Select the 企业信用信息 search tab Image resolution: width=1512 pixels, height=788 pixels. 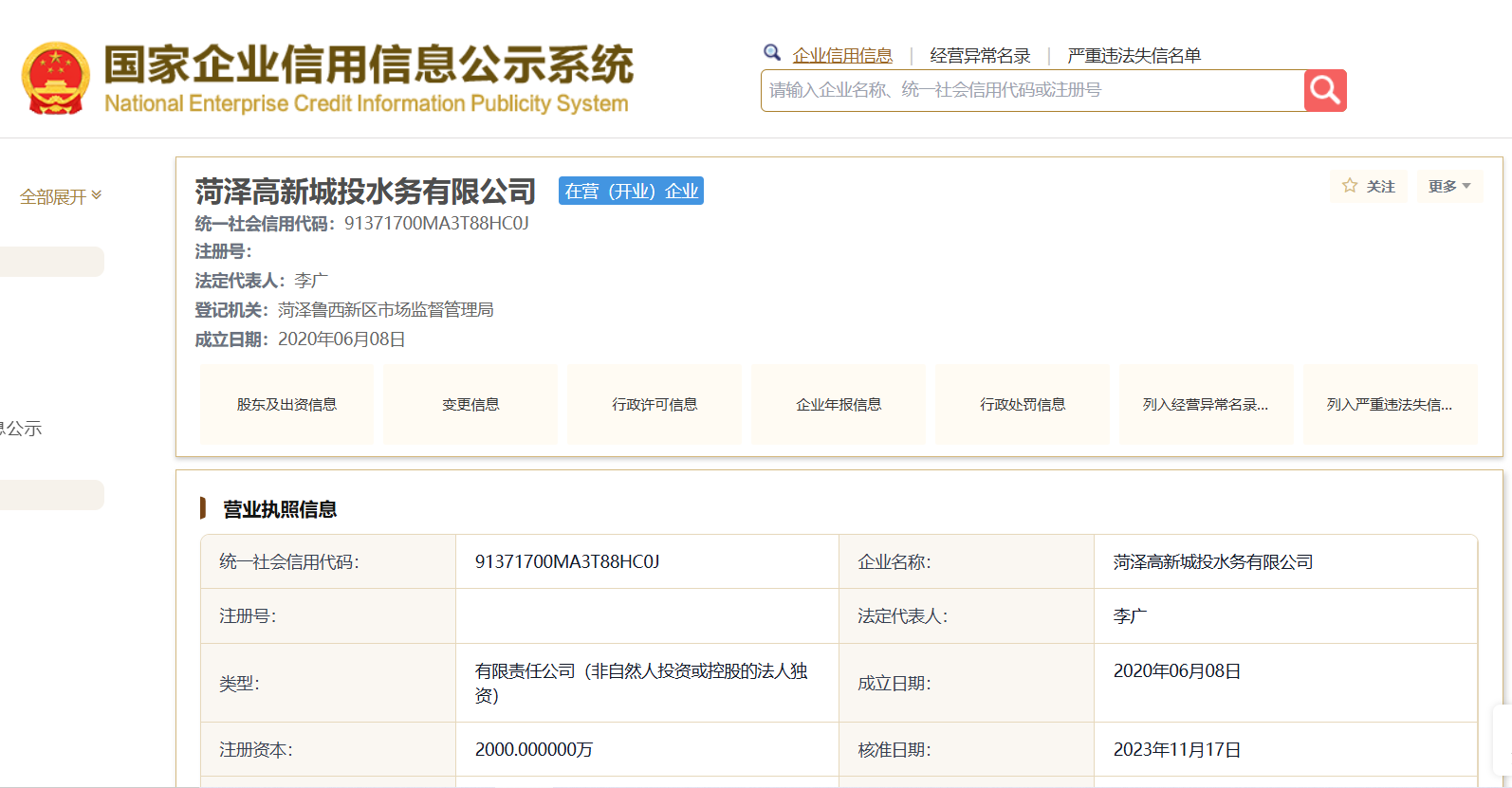[x=842, y=56]
